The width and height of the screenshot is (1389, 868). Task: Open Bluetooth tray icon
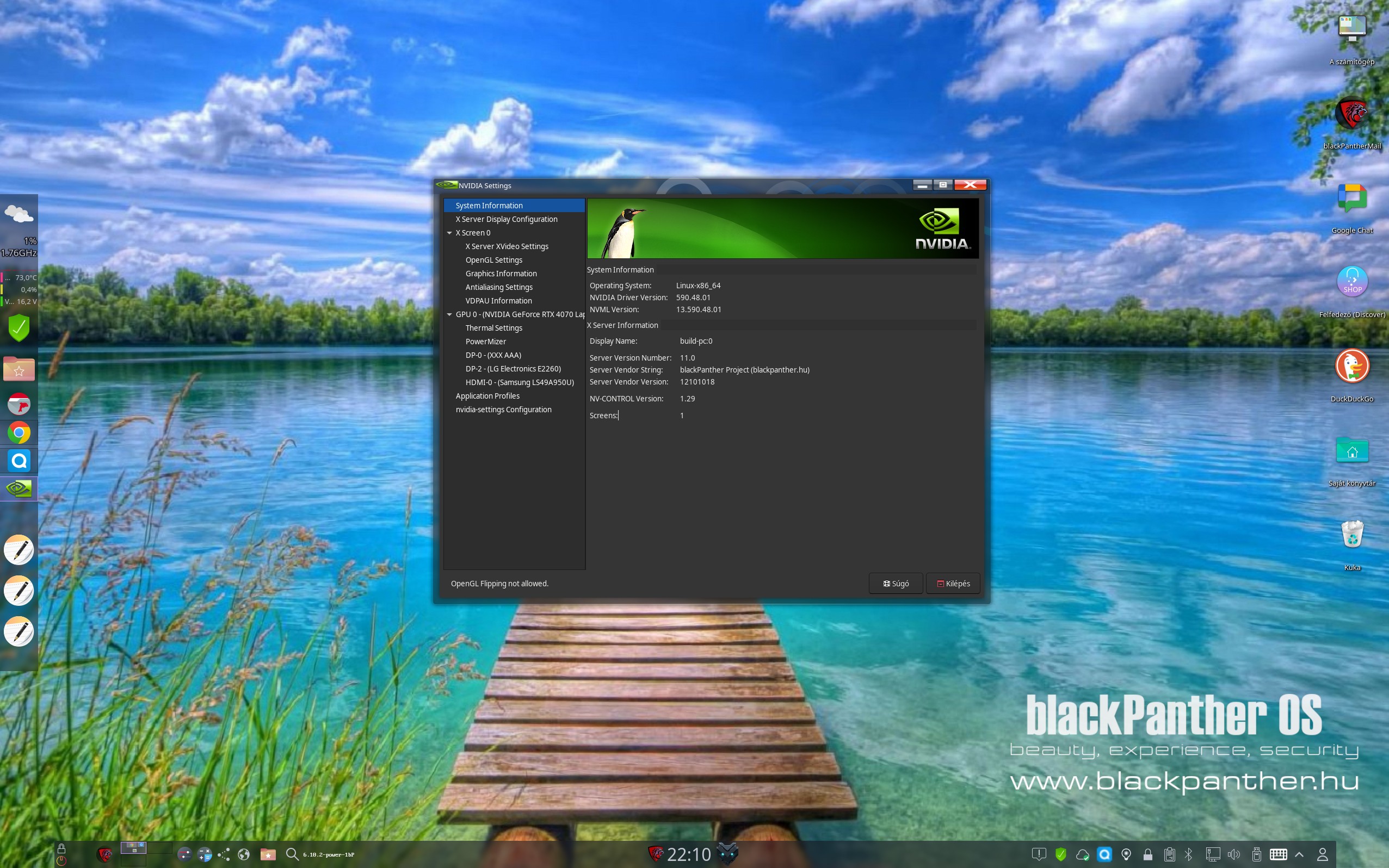tap(1189, 854)
